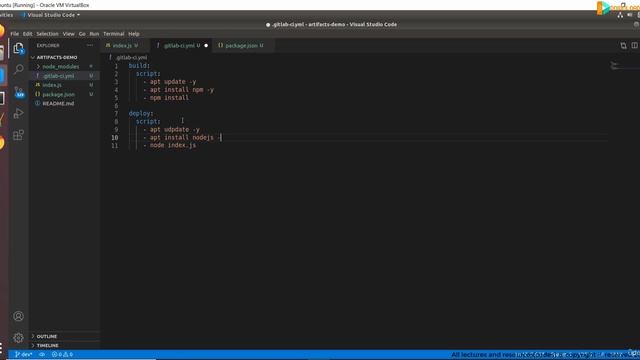Viewport: 640px width, 360px height.
Task: Open the Selection menu
Action: (47, 34)
